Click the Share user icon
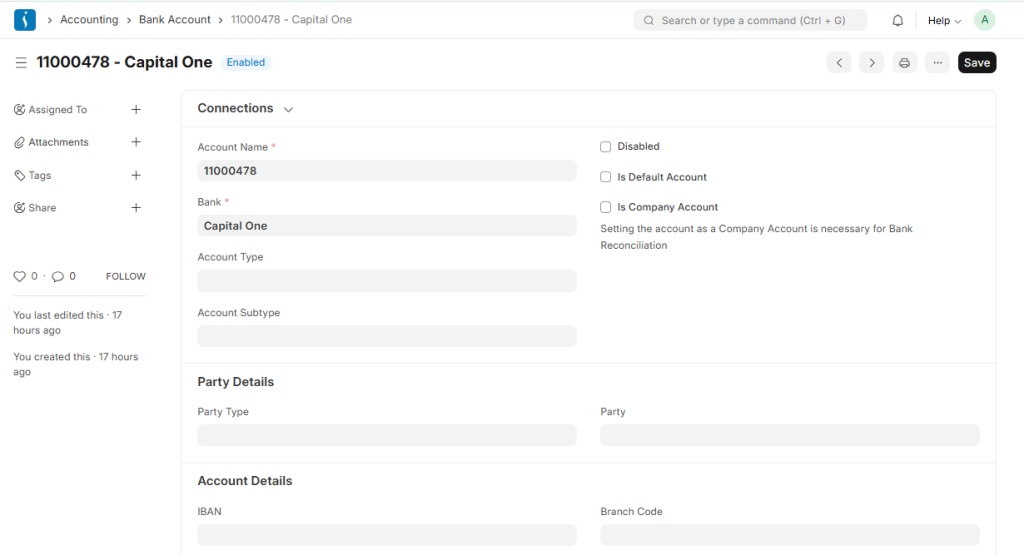1024x555 pixels. point(20,208)
